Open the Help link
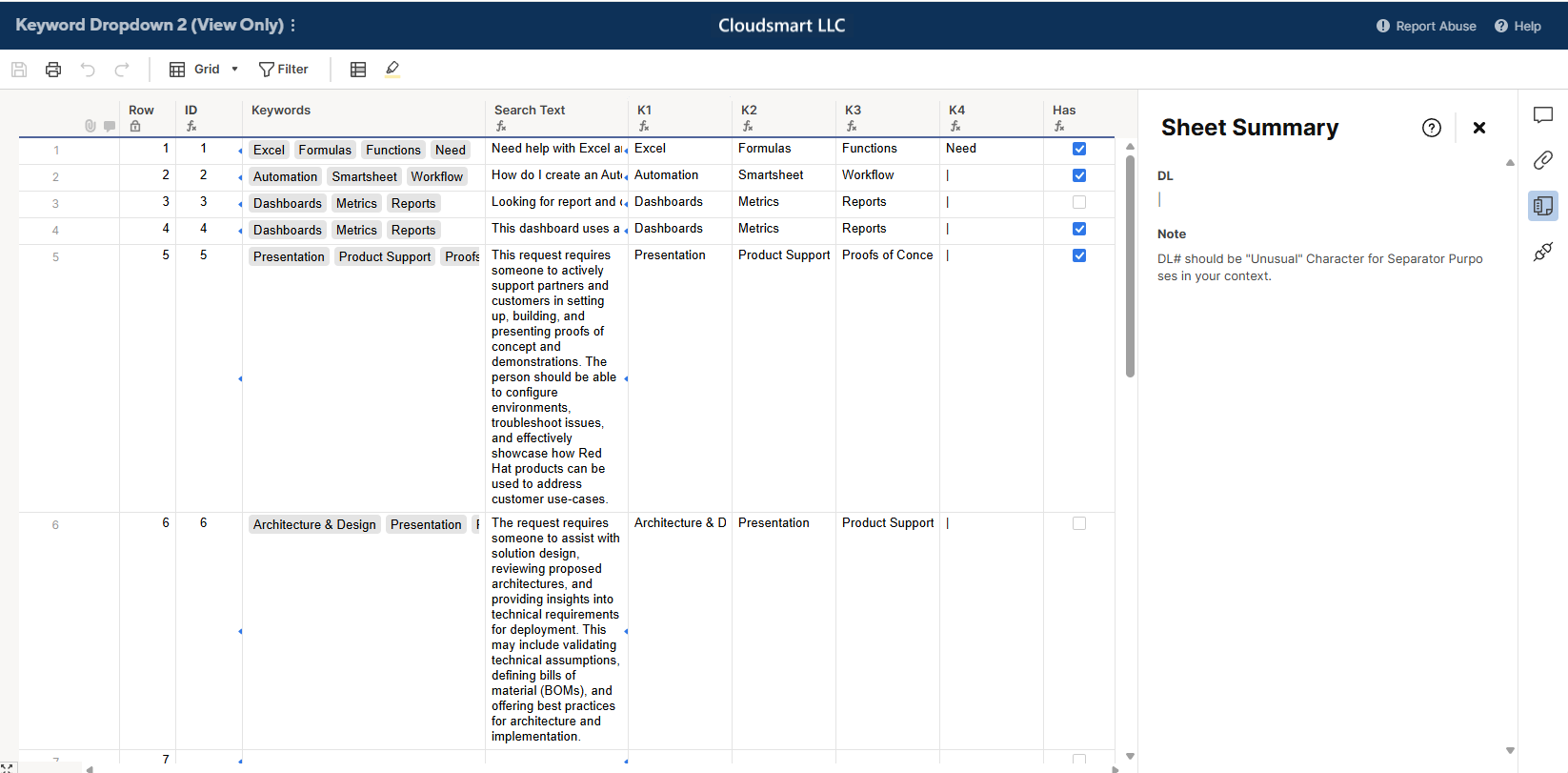Screen dimensions: 1568x773 [x=1518, y=26]
